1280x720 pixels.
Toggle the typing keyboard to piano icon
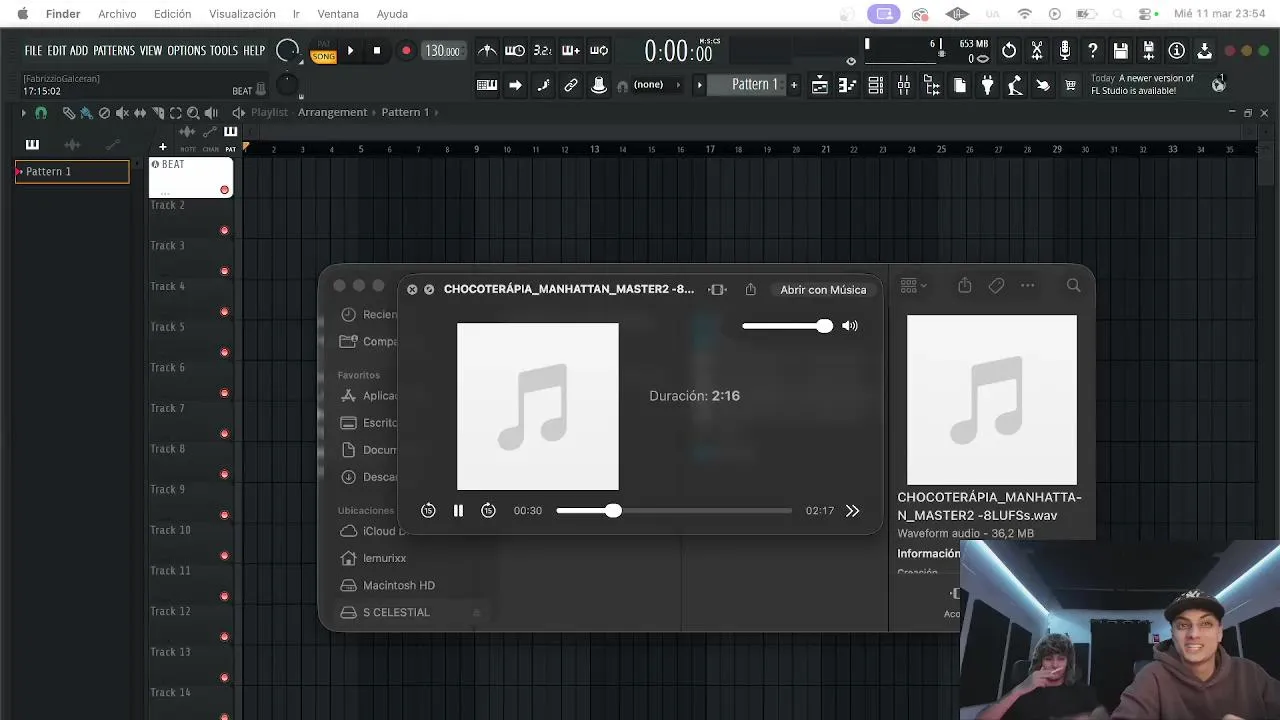pyautogui.click(x=487, y=85)
